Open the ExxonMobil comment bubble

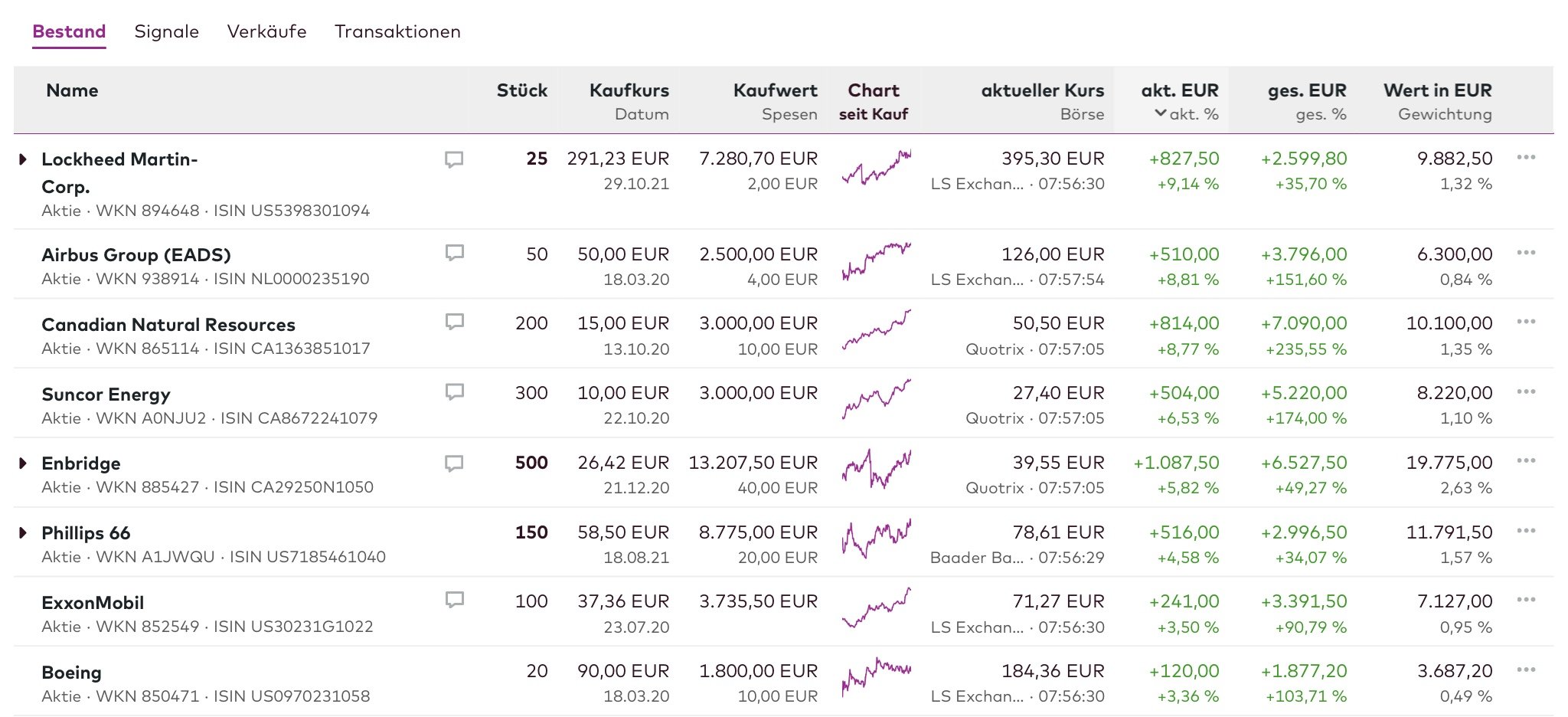point(454,600)
